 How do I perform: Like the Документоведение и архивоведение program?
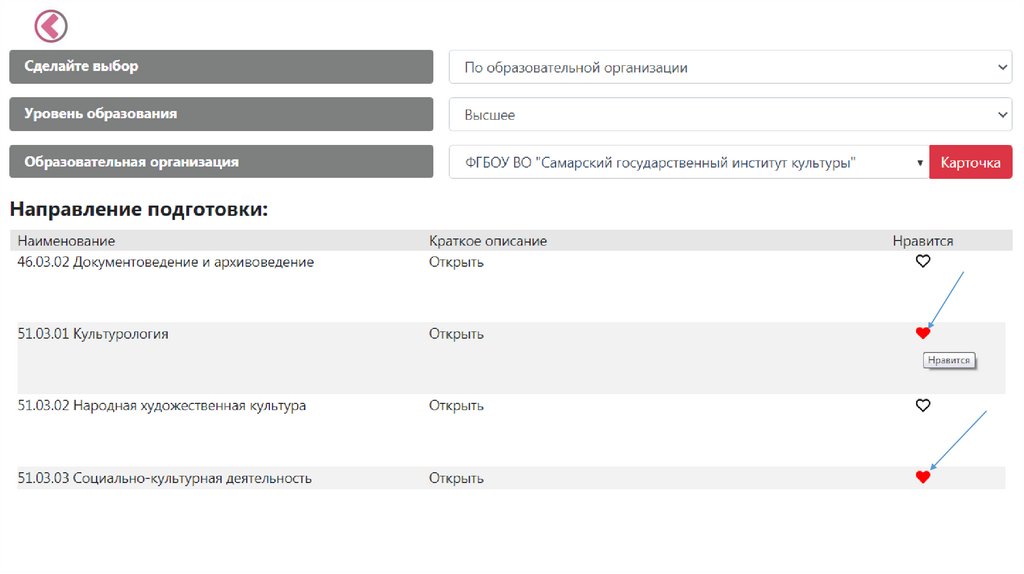coord(923,262)
